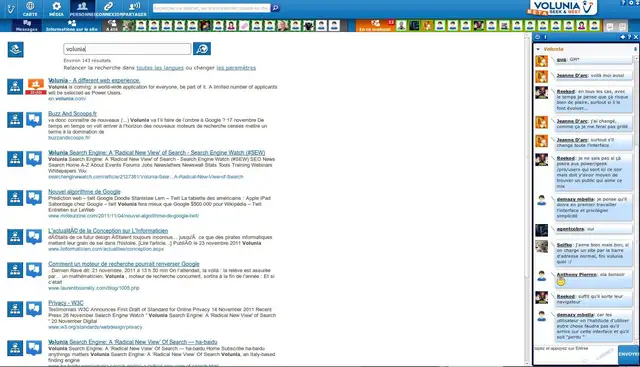Image resolution: width=640 pixels, height=367 pixels.
Task: Open 'Volunia - A different web experience' result
Action: pyautogui.click(x=94, y=80)
